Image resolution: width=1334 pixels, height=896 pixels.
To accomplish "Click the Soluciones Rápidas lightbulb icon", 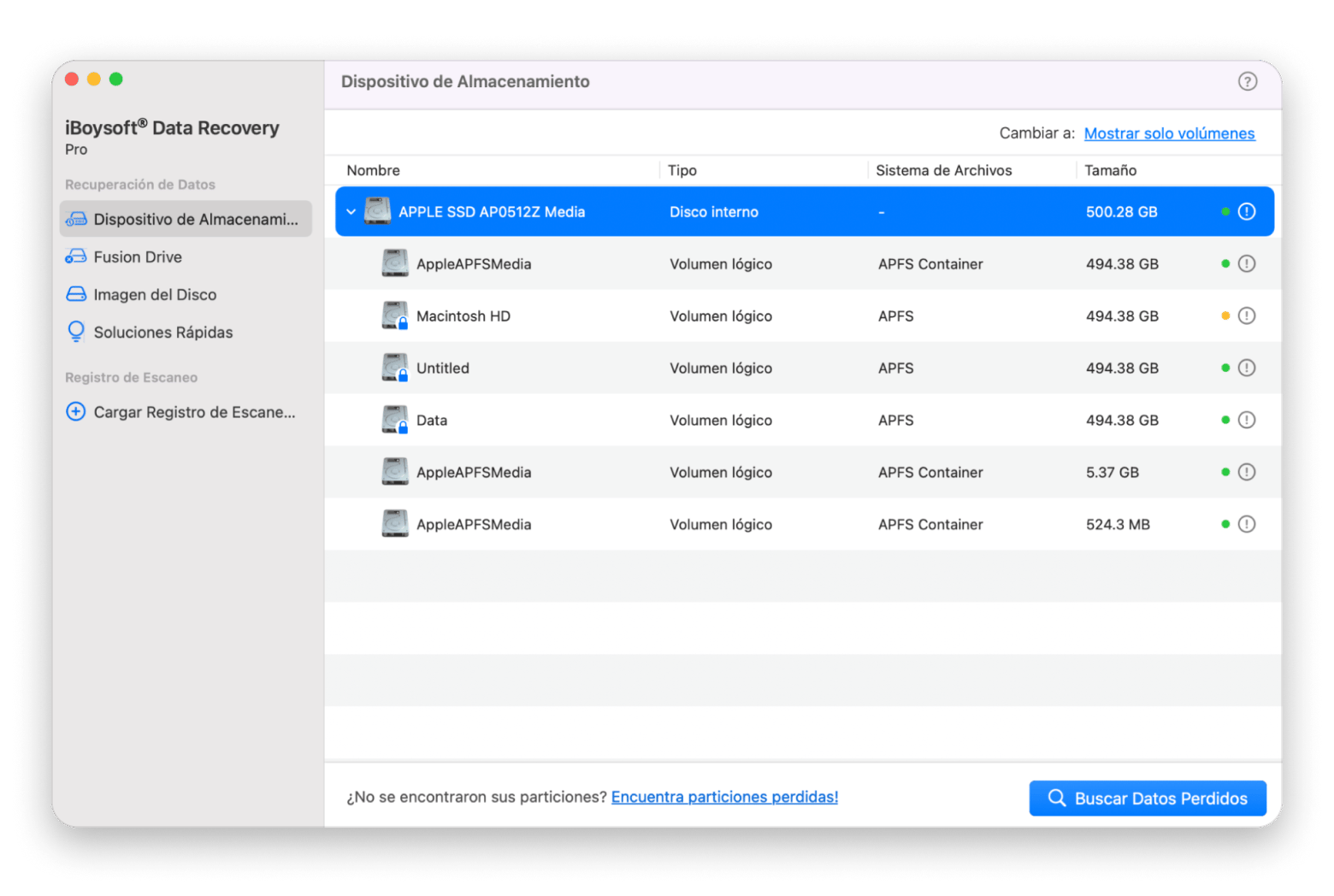I will 76,332.
